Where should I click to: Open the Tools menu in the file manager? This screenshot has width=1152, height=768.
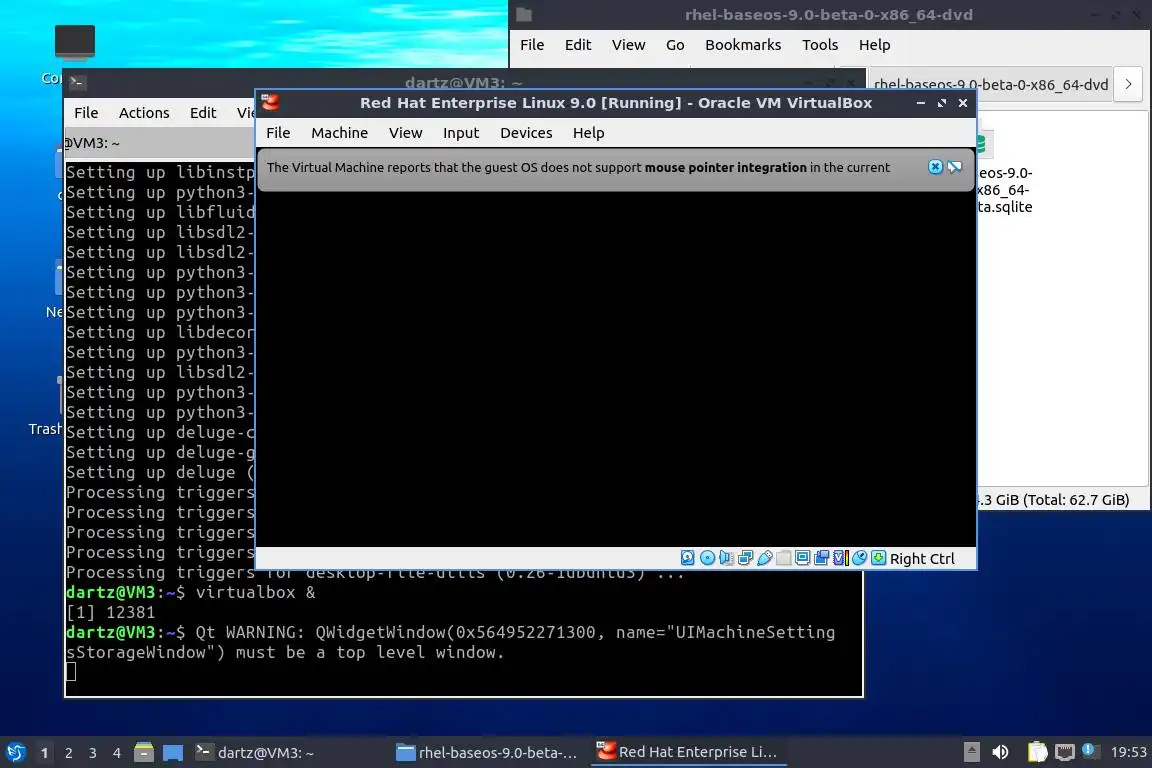coord(820,45)
